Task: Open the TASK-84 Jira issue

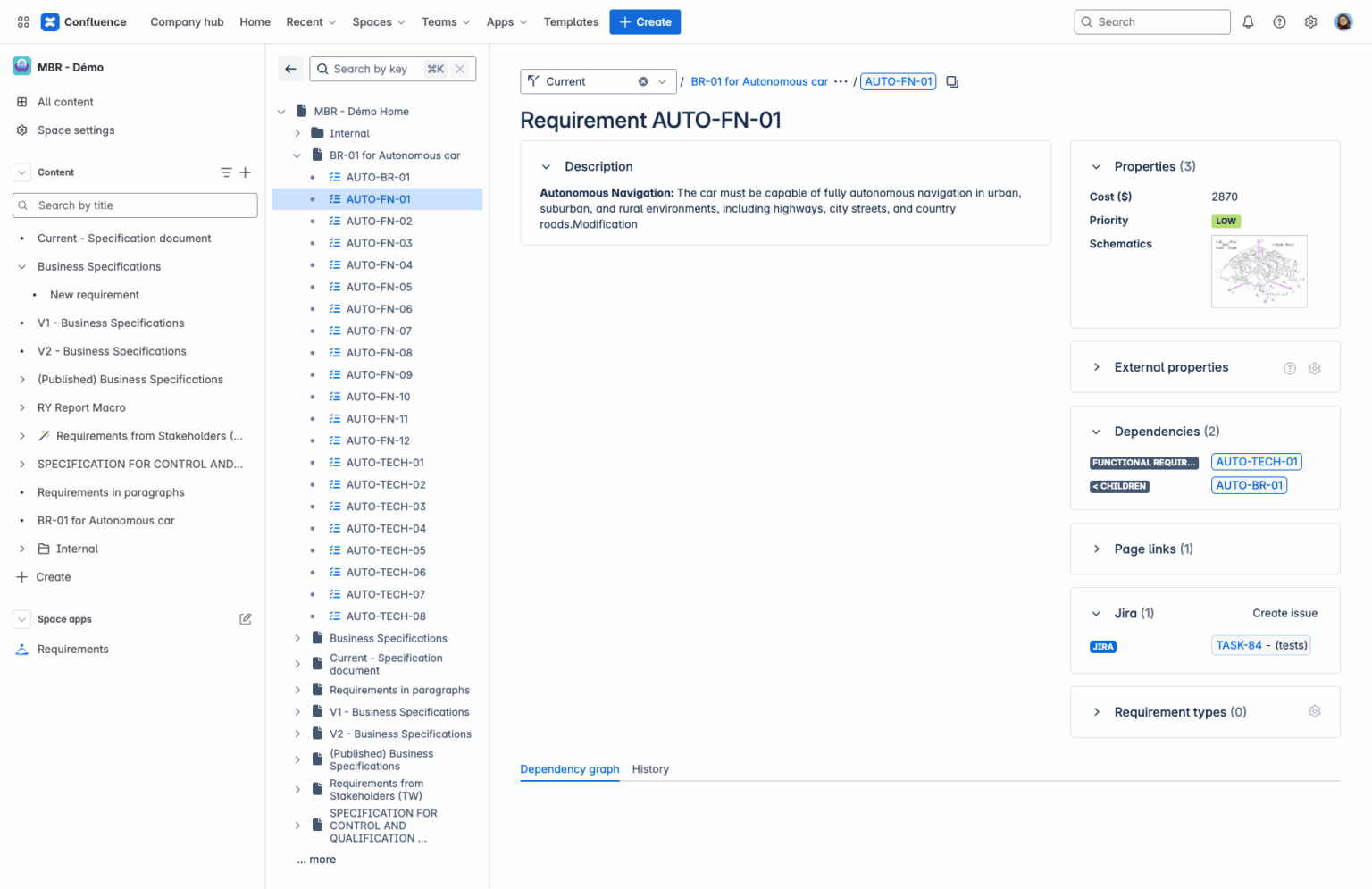Action: [x=1260, y=644]
